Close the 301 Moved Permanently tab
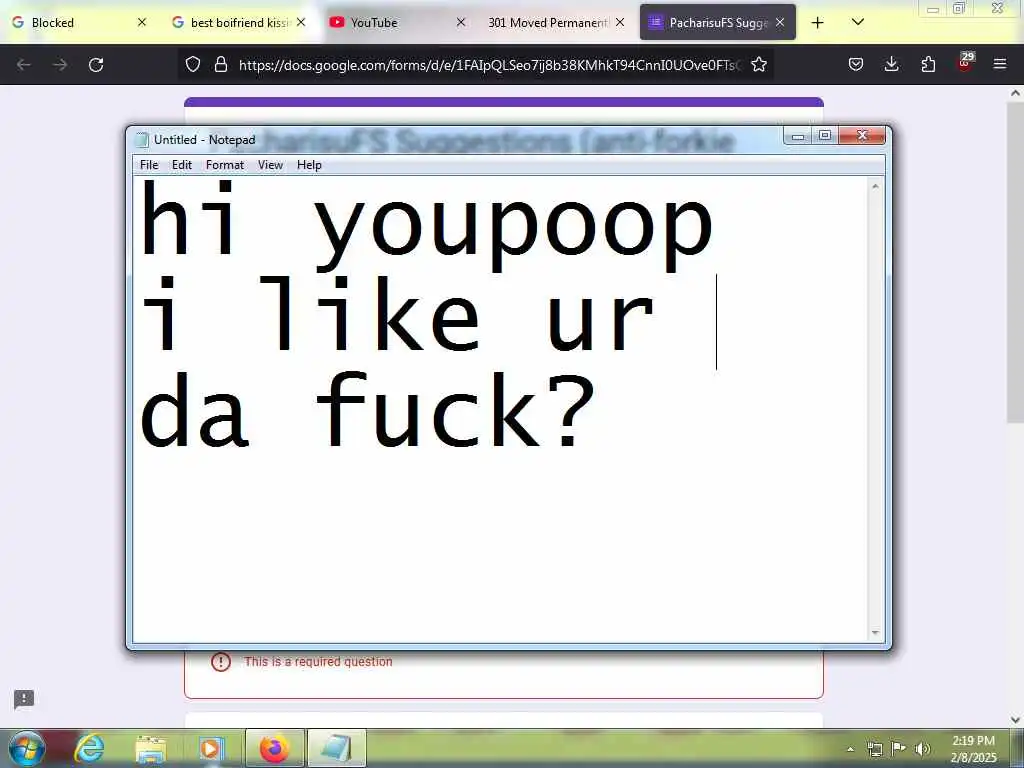The image size is (1024, 768). pyautogui.click(x=620, y=22)
